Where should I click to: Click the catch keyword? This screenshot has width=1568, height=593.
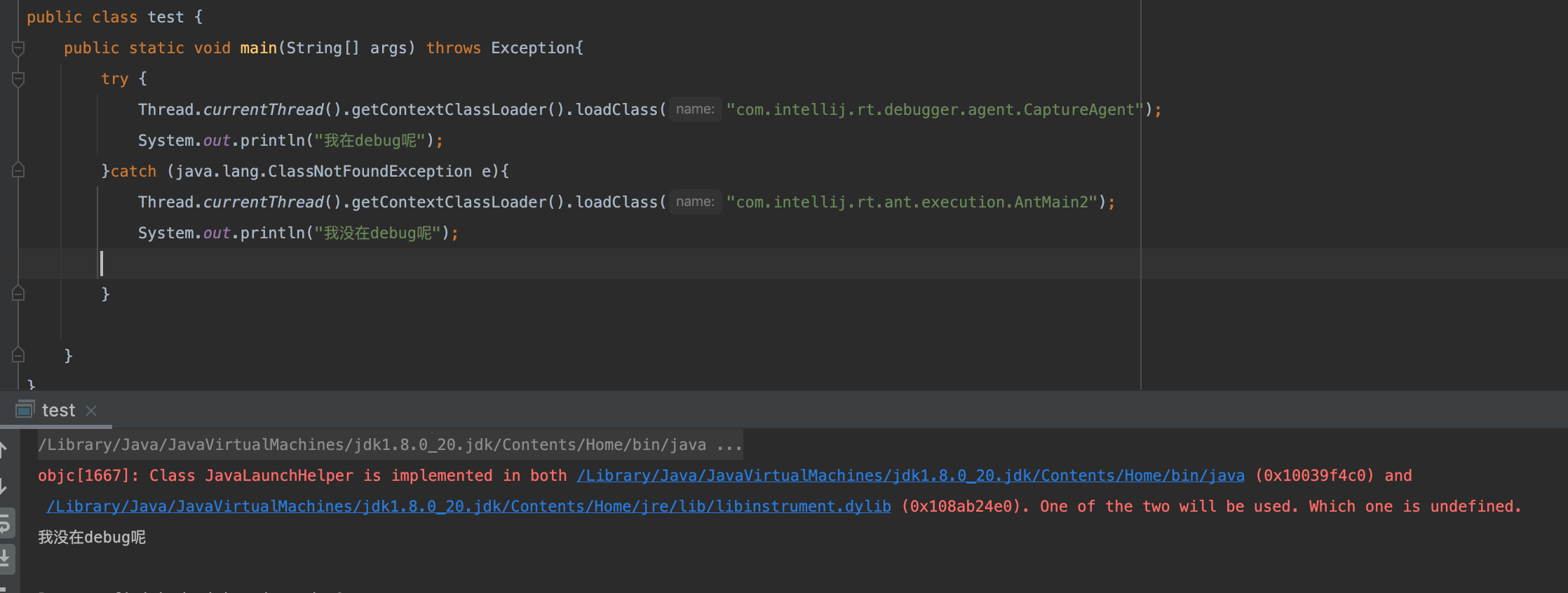tap(133, 172)
